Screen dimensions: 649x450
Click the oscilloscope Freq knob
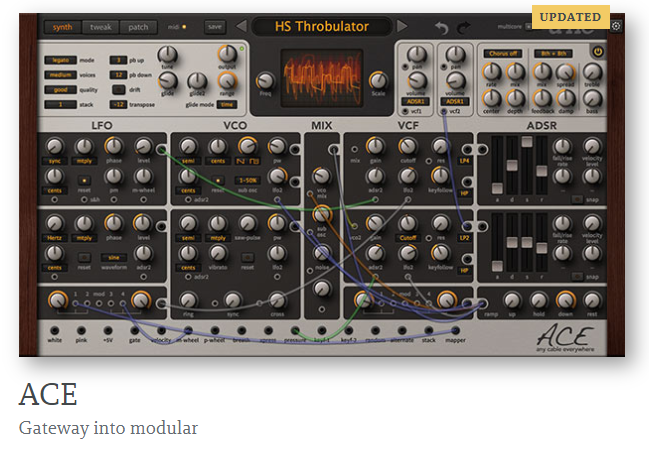pyautogui.click(x=265, y=81)
